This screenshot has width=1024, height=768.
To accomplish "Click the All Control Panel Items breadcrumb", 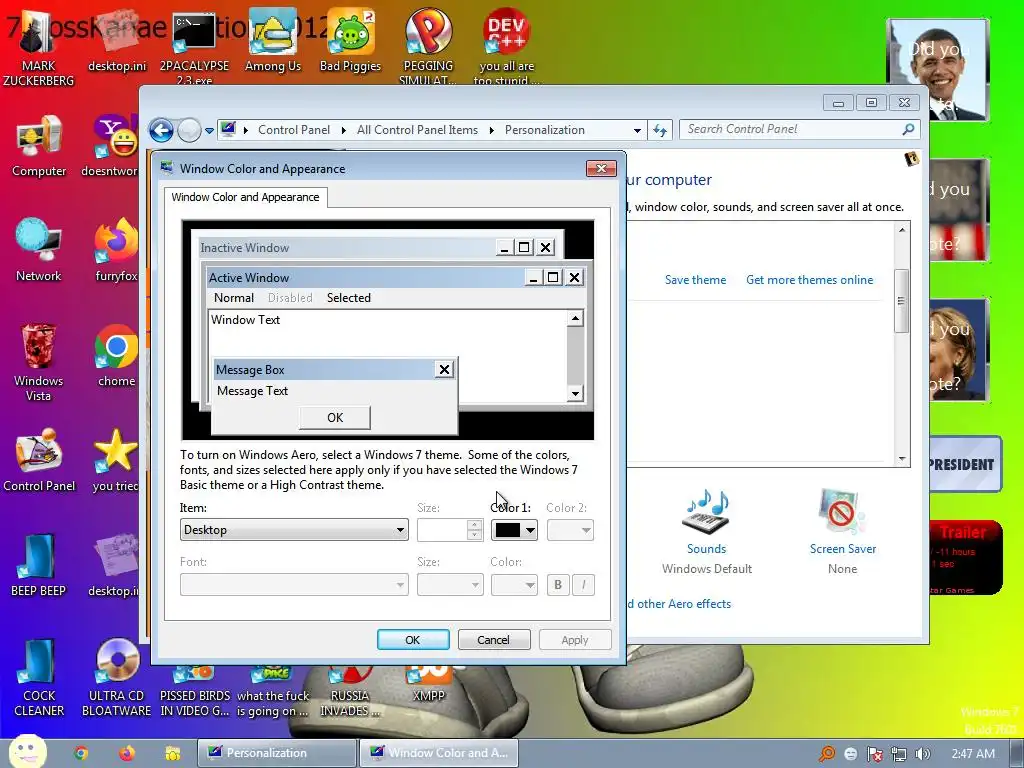I will 417,130.
